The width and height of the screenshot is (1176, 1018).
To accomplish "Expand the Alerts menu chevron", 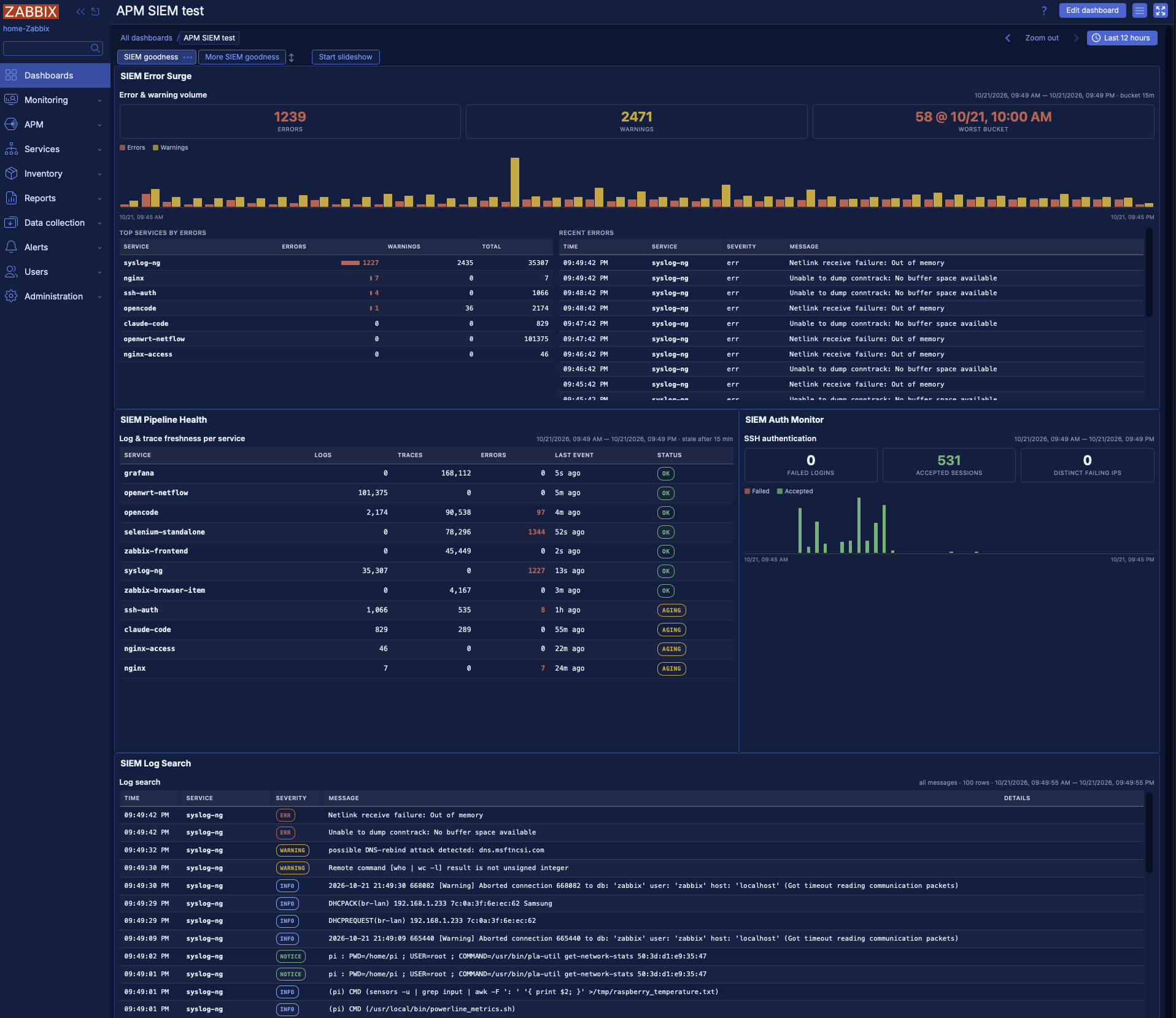I will pos(99,247).
